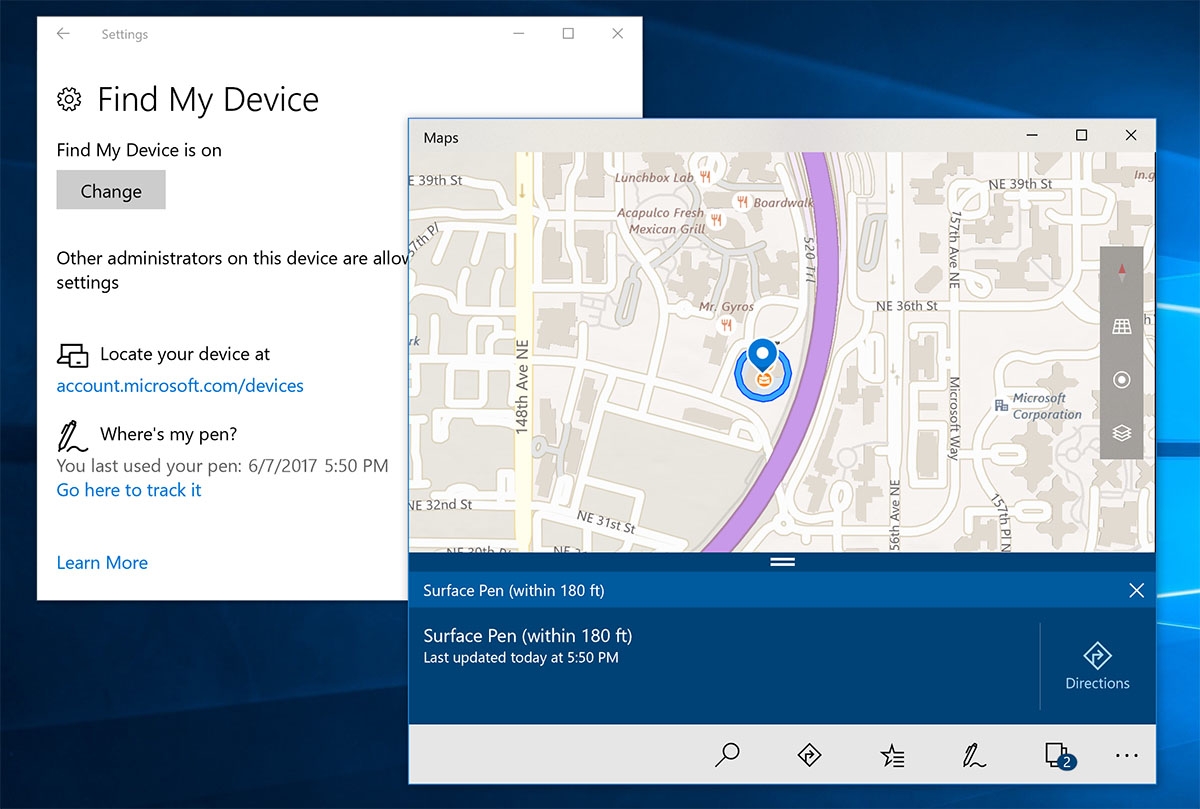Open map views icon showing badge 2
Screen dimensions: 1200x809
click(1056, 755)
